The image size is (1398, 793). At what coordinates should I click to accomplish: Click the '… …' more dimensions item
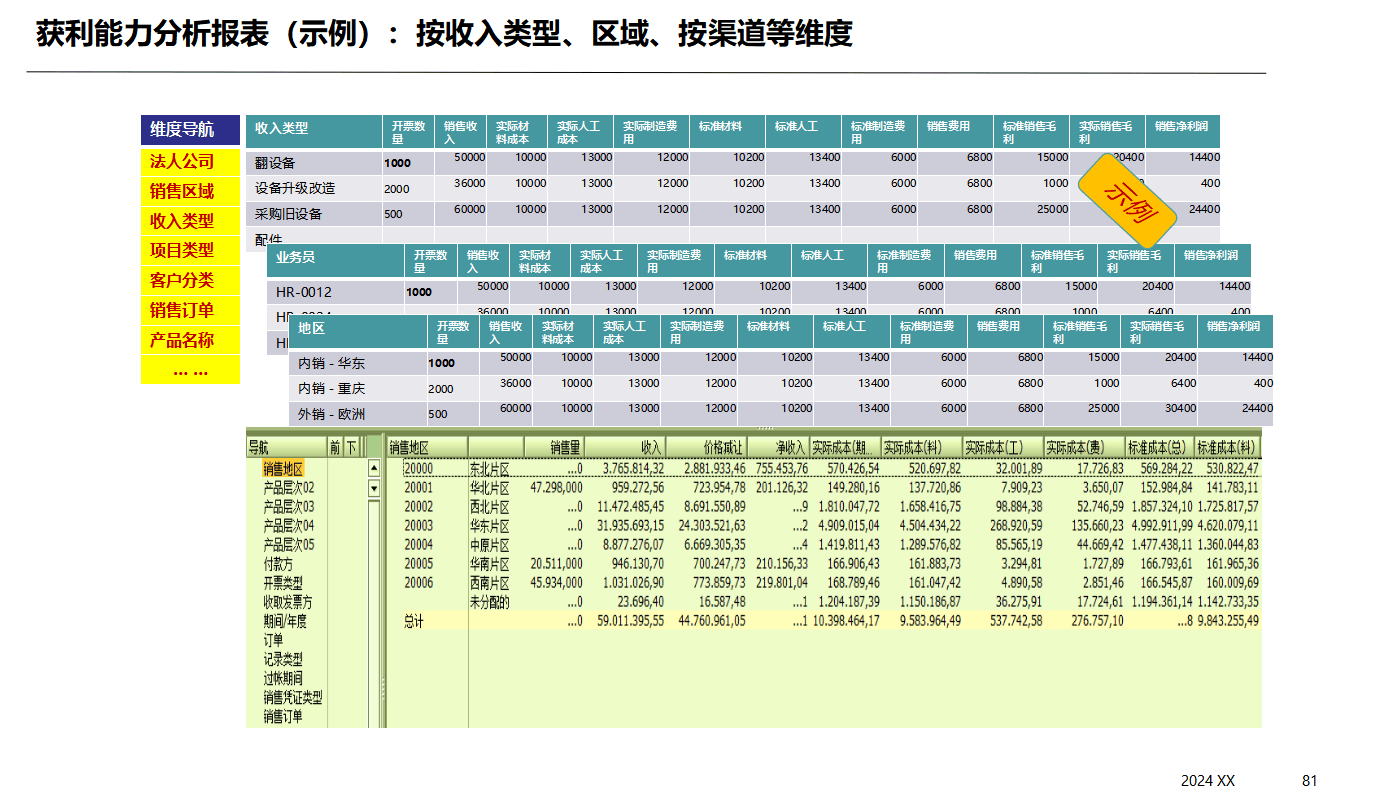(191, 369)
